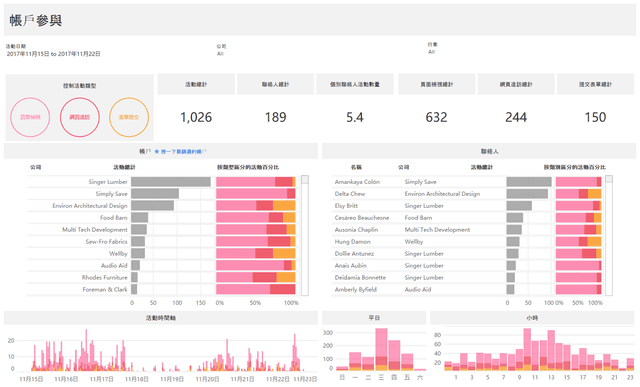Click the accounts table scrollbar
The width and height of the screenshot is (640, 387).
click(x=304, y=236)
